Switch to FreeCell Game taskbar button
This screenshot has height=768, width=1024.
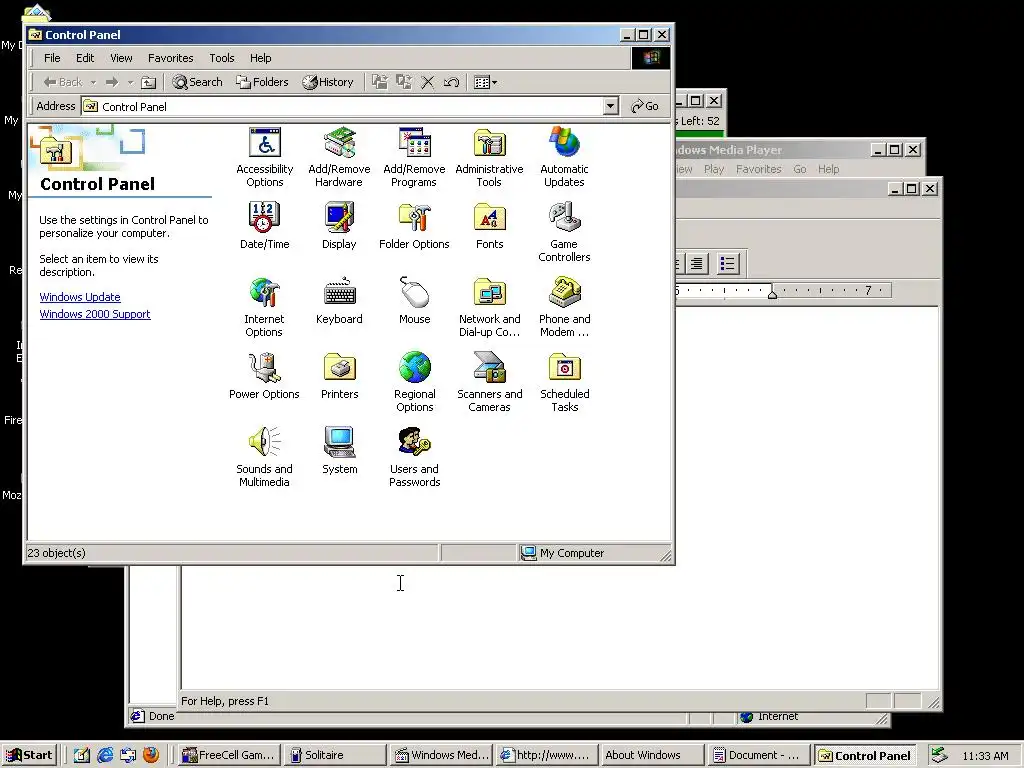[230, 755]
